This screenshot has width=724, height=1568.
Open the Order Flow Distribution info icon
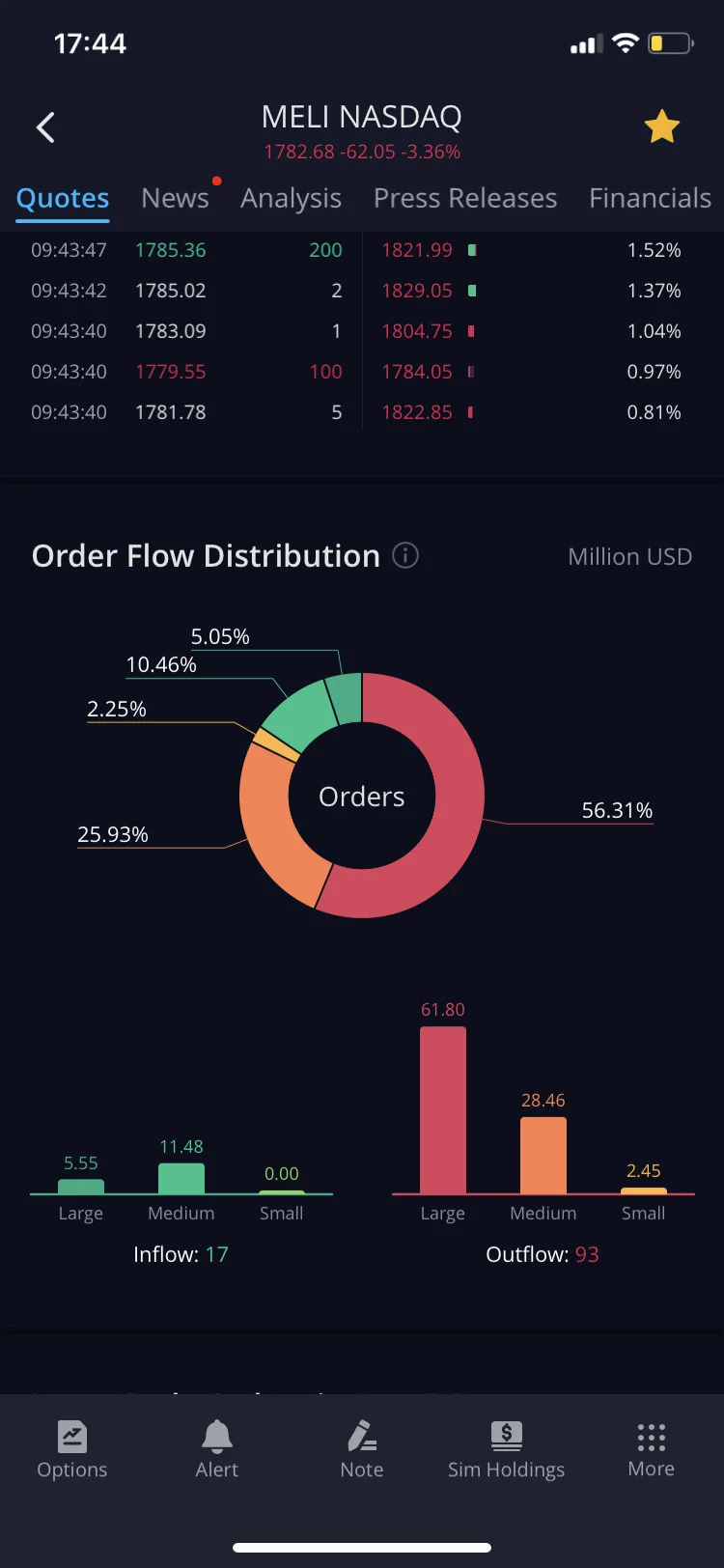click(x=405, y=555)
